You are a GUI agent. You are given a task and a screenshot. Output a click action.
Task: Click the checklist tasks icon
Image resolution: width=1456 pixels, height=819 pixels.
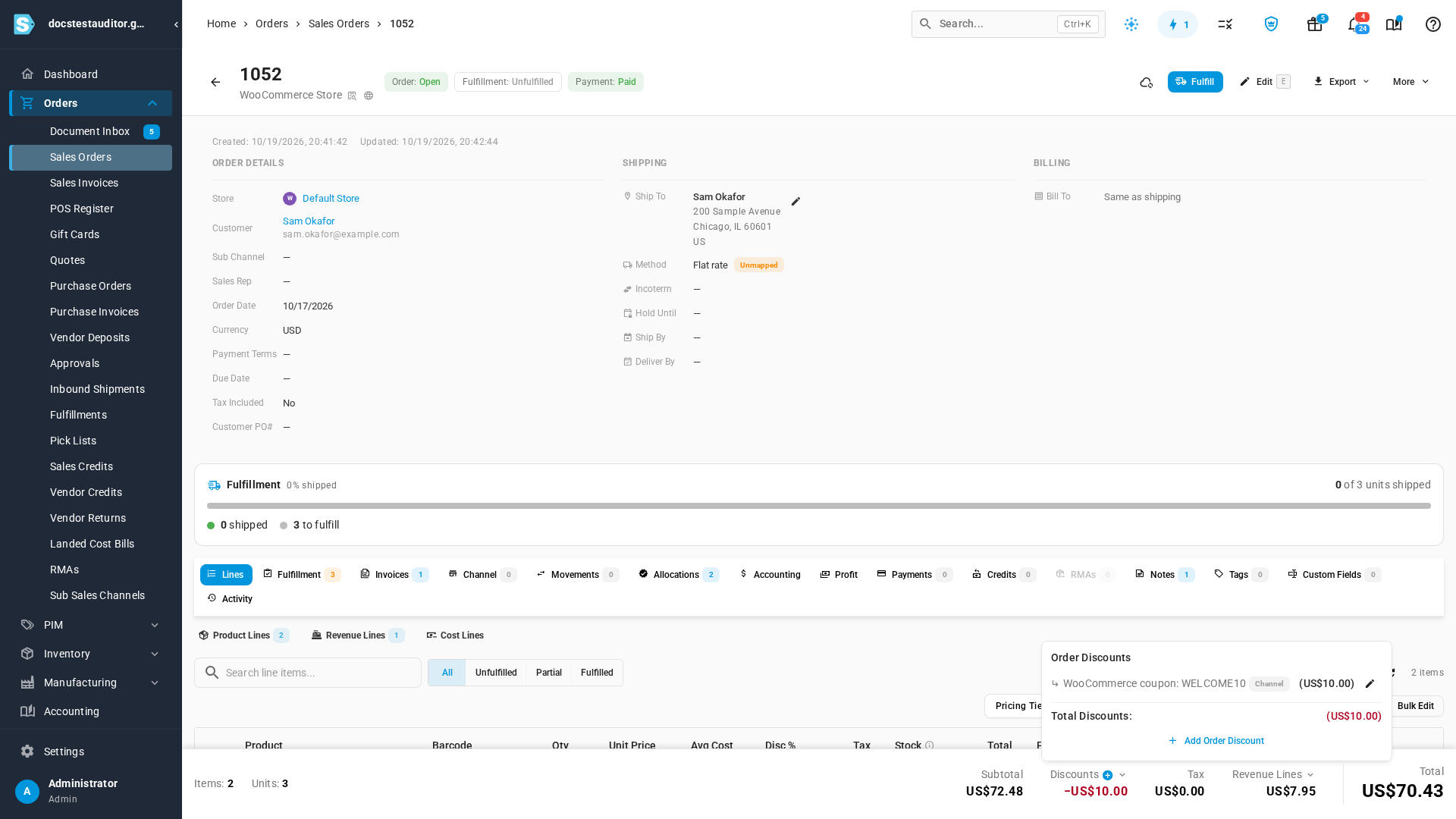(1225, 24)
